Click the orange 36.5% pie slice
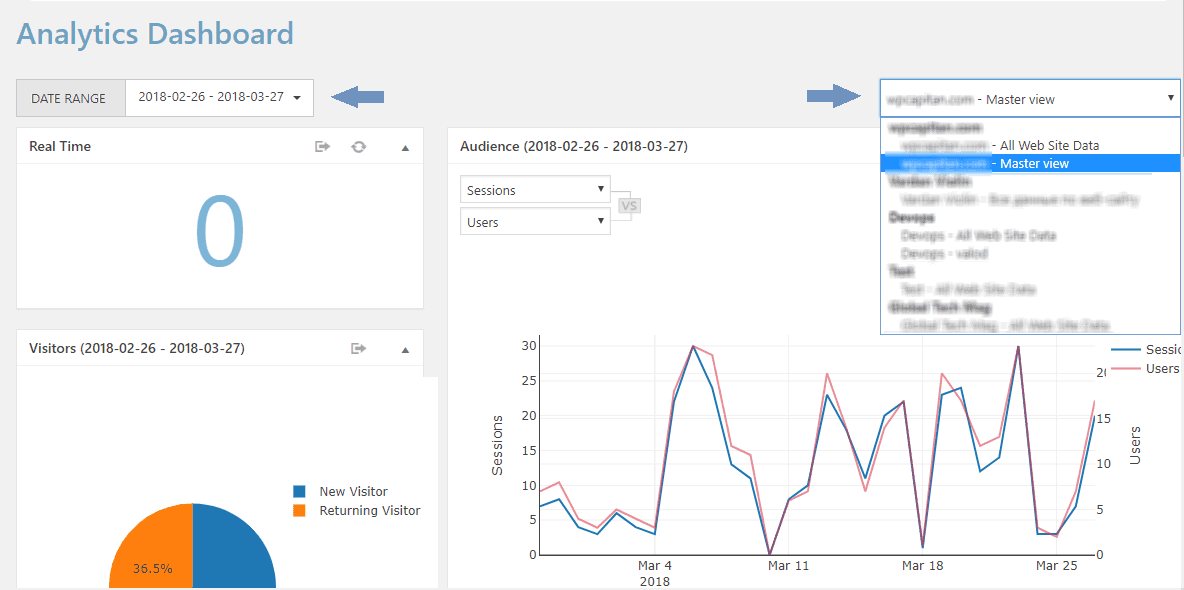The height and width of the screenshot is (590, 1184). (x=150, y=548)
